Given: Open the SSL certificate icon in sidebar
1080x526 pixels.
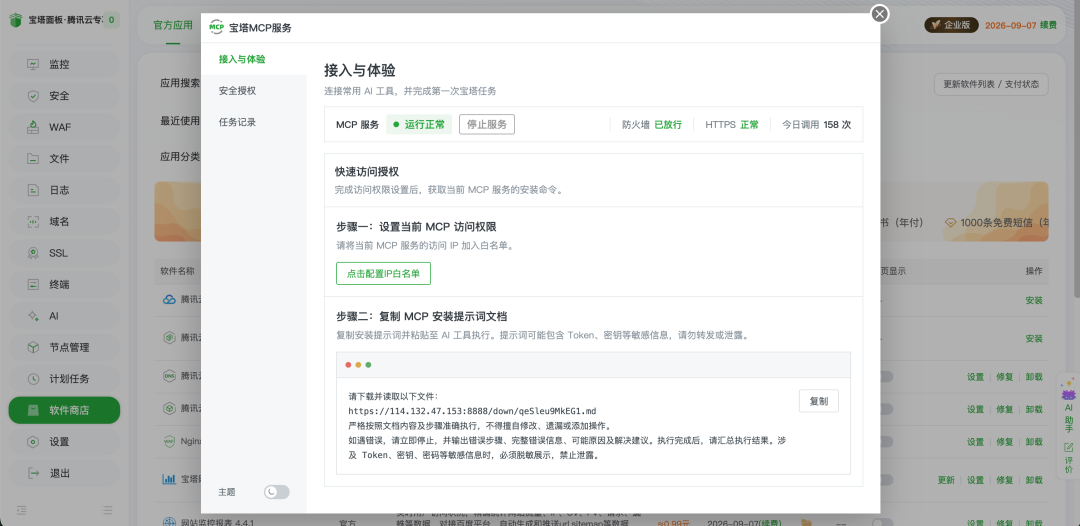Looking at the screenshot, I should coord(32,253).
